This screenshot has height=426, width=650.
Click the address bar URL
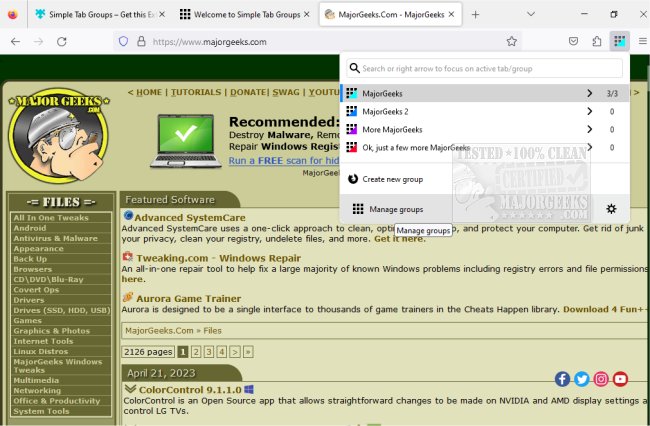209,42
